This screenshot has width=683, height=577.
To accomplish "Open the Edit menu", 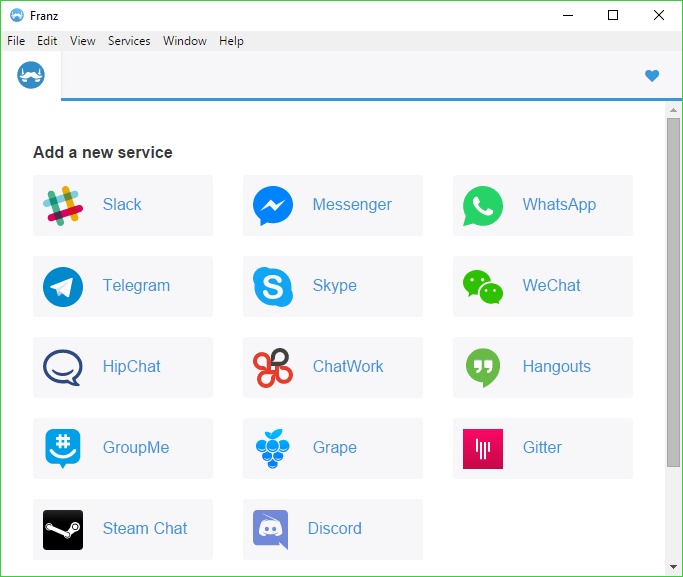I will pyautogui.click(x=47, y=41).
